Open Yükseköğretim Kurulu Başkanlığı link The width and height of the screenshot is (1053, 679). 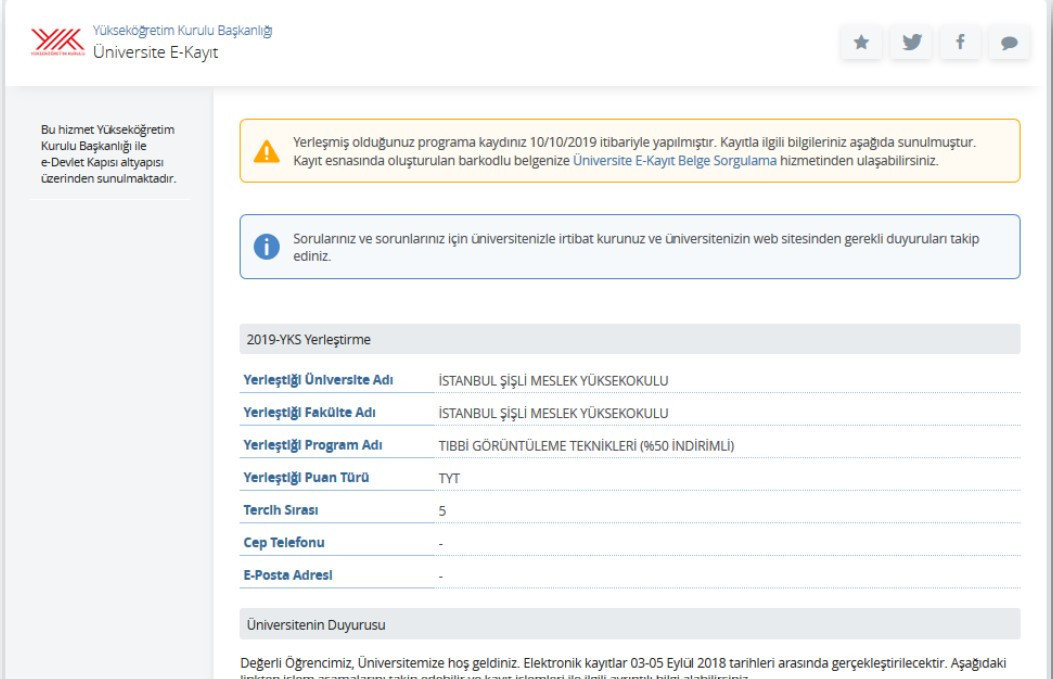pos(182,30)
